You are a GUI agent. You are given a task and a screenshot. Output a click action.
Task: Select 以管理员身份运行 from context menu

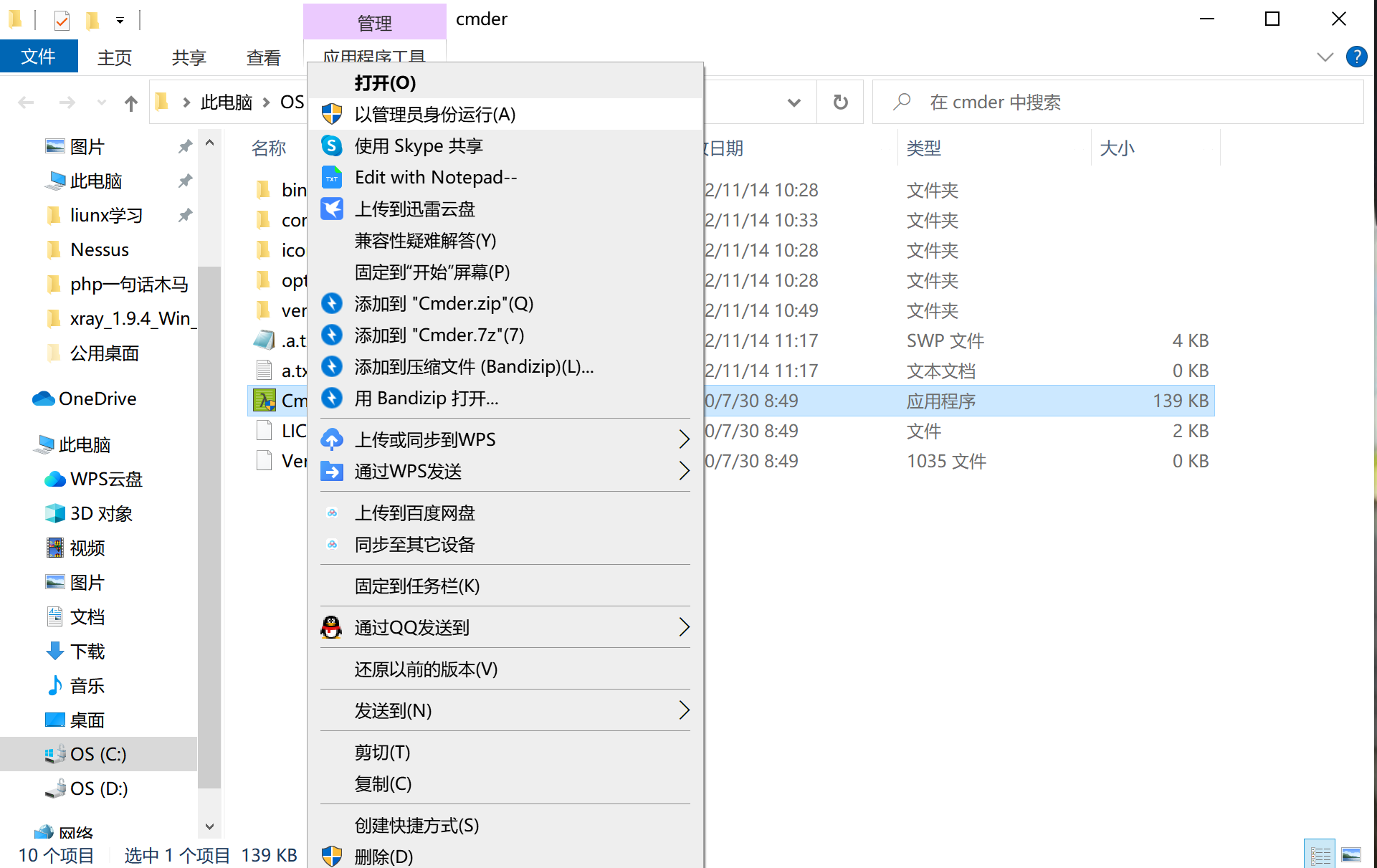(x=434, y=115)
